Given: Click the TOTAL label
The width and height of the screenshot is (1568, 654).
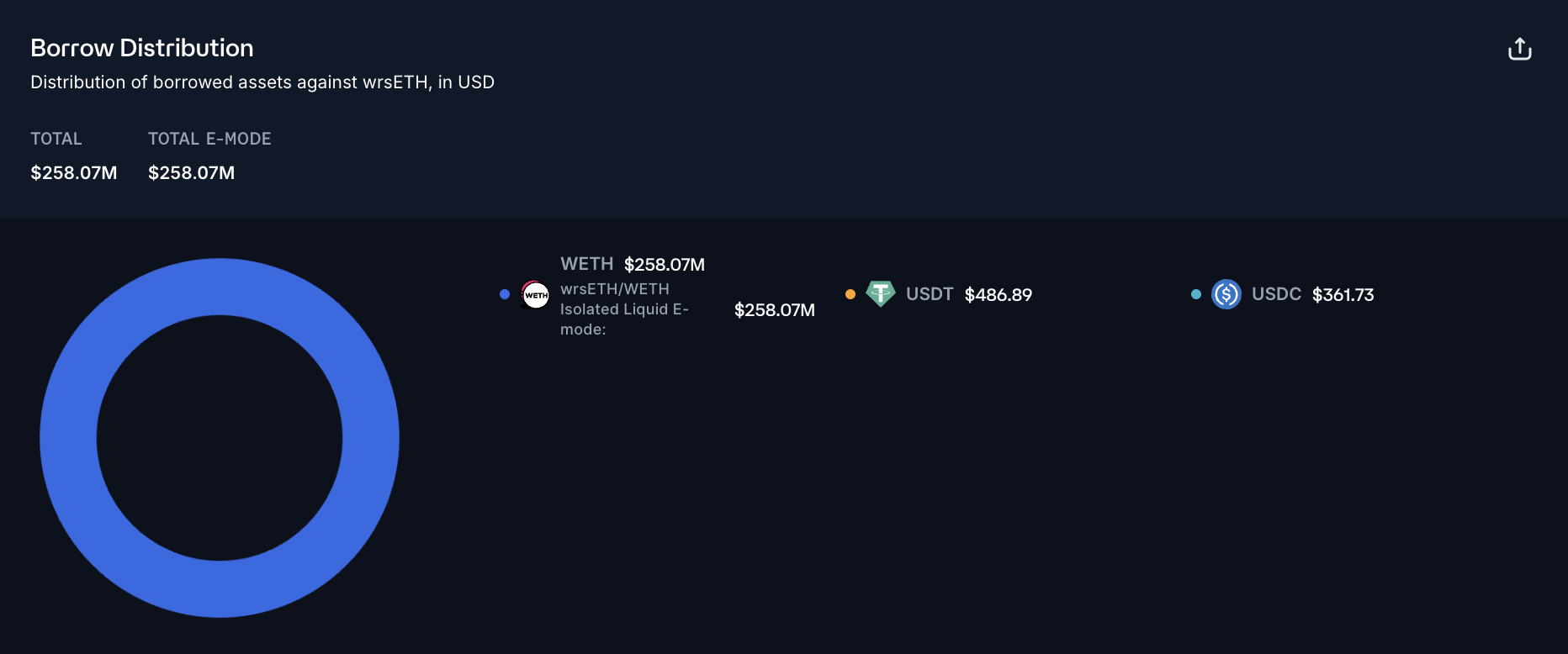Looking at the screenshot, I should click(x=56, y=139).
